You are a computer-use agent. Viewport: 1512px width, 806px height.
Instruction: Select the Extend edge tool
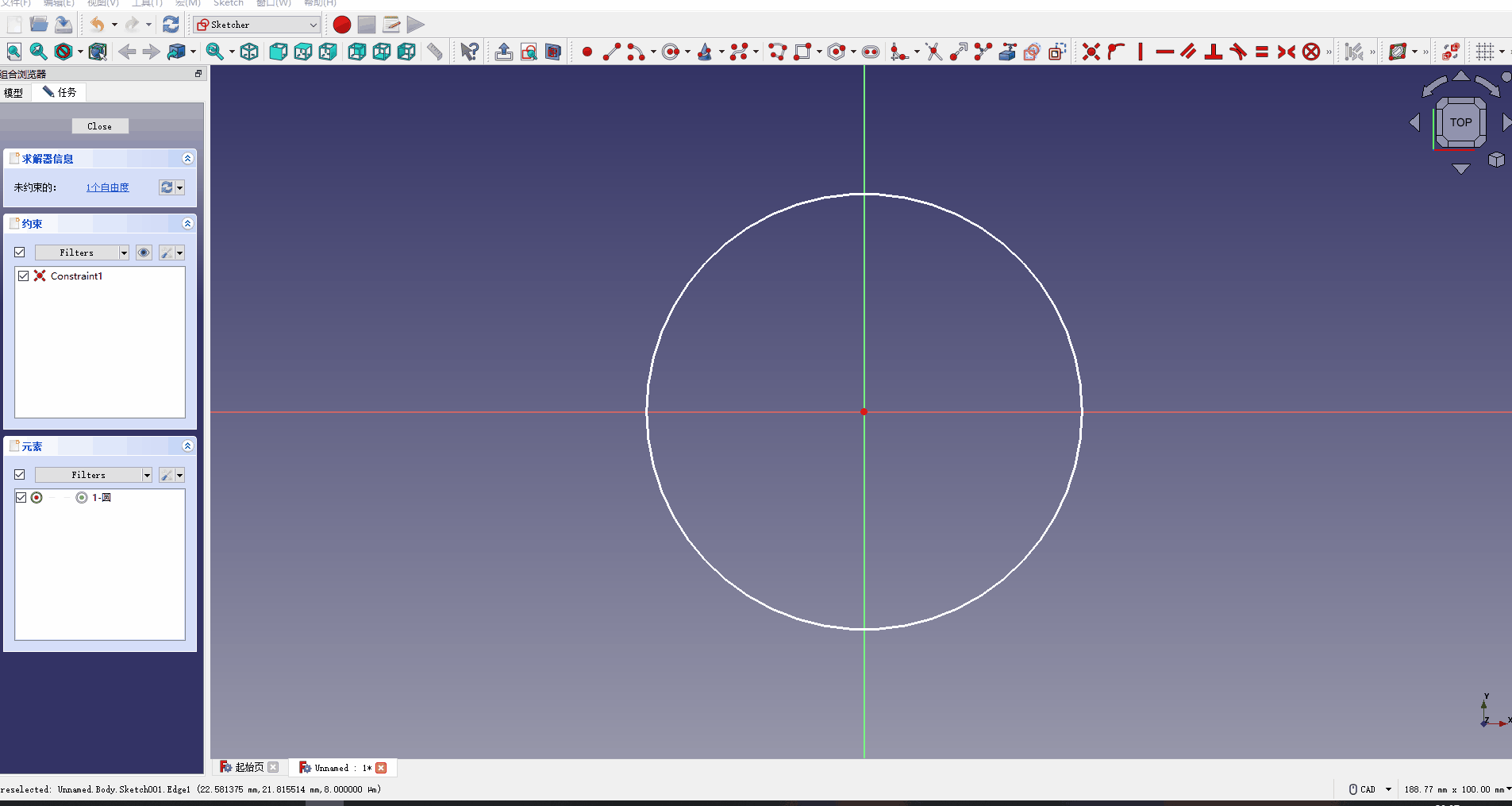959,52
